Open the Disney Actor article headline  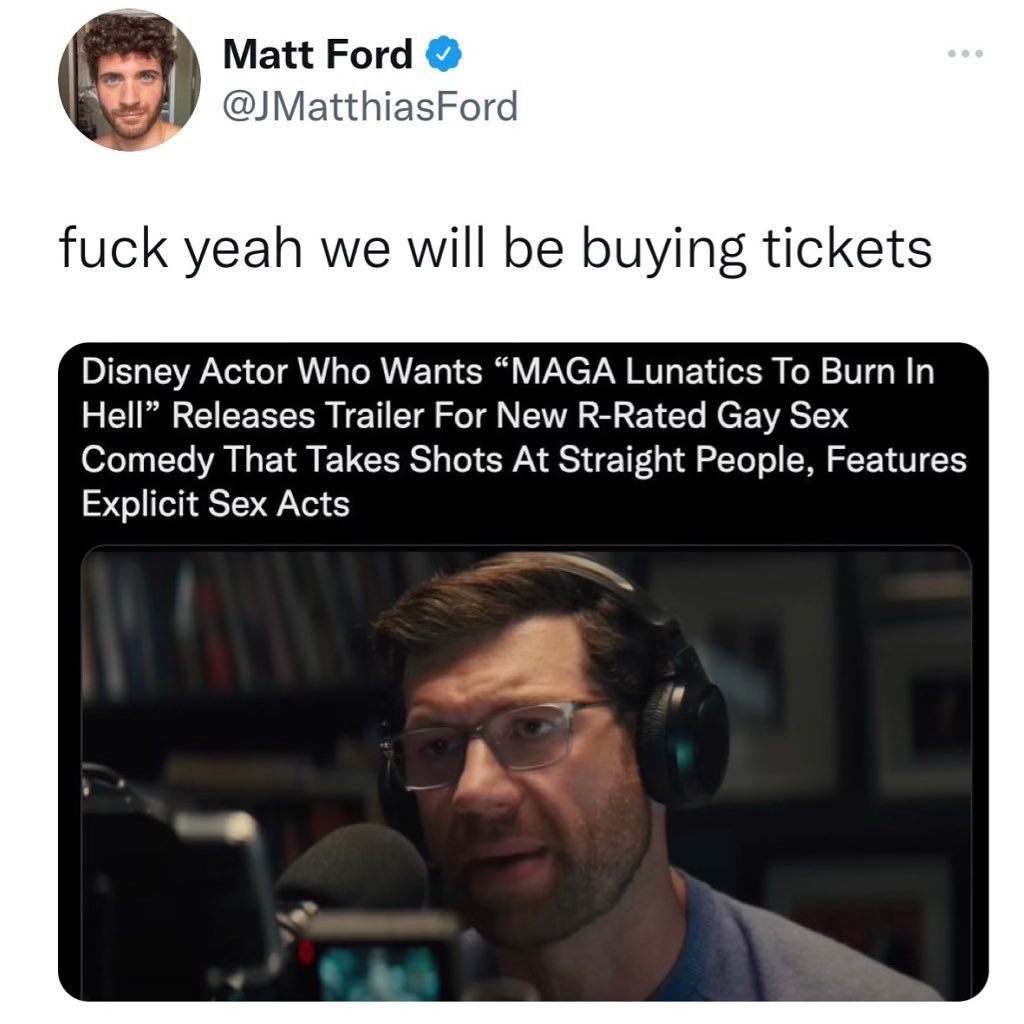tap(524, 438)
